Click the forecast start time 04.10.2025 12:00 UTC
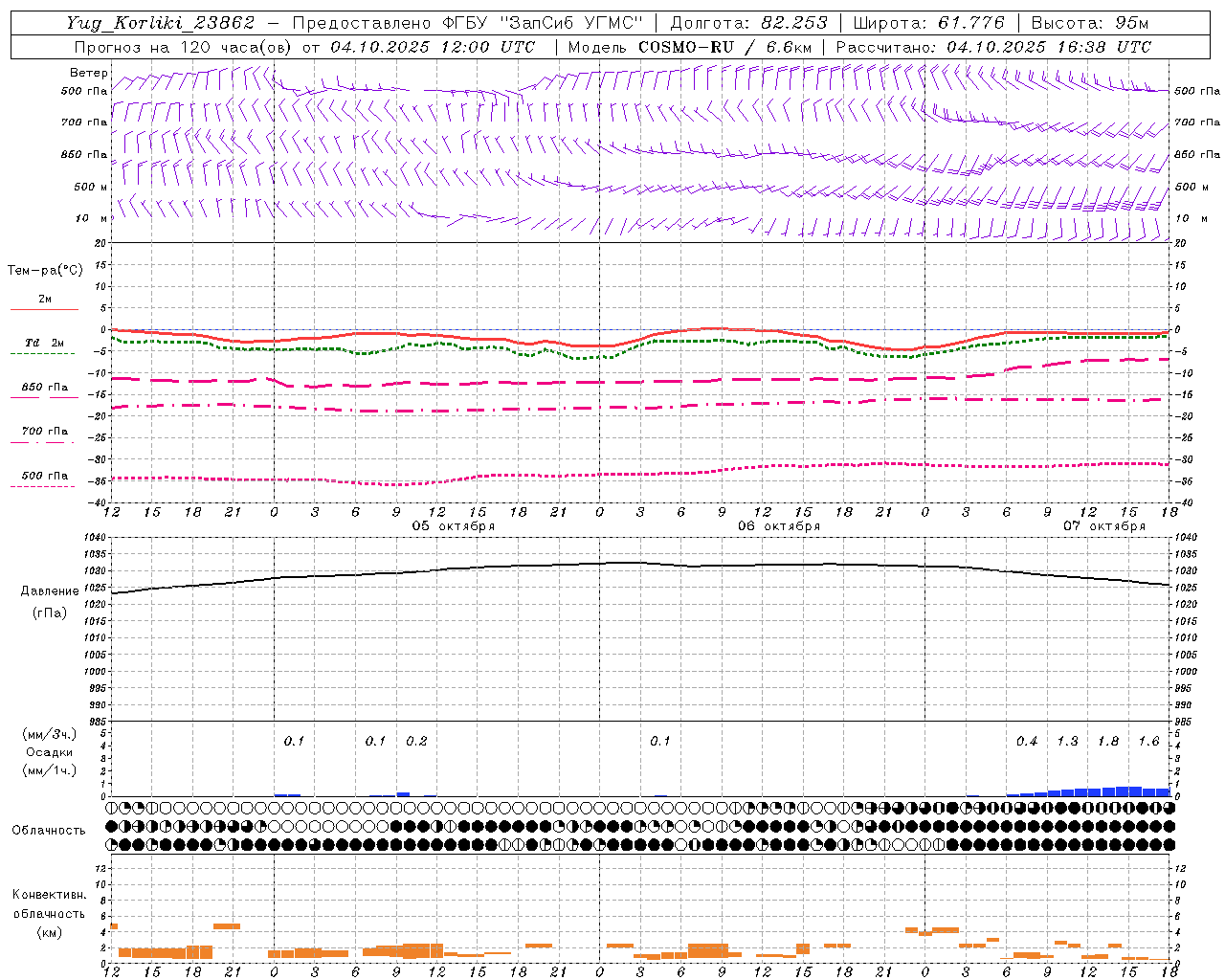The width and height of the screenshot is (1225, 980). tap(433, 47)
